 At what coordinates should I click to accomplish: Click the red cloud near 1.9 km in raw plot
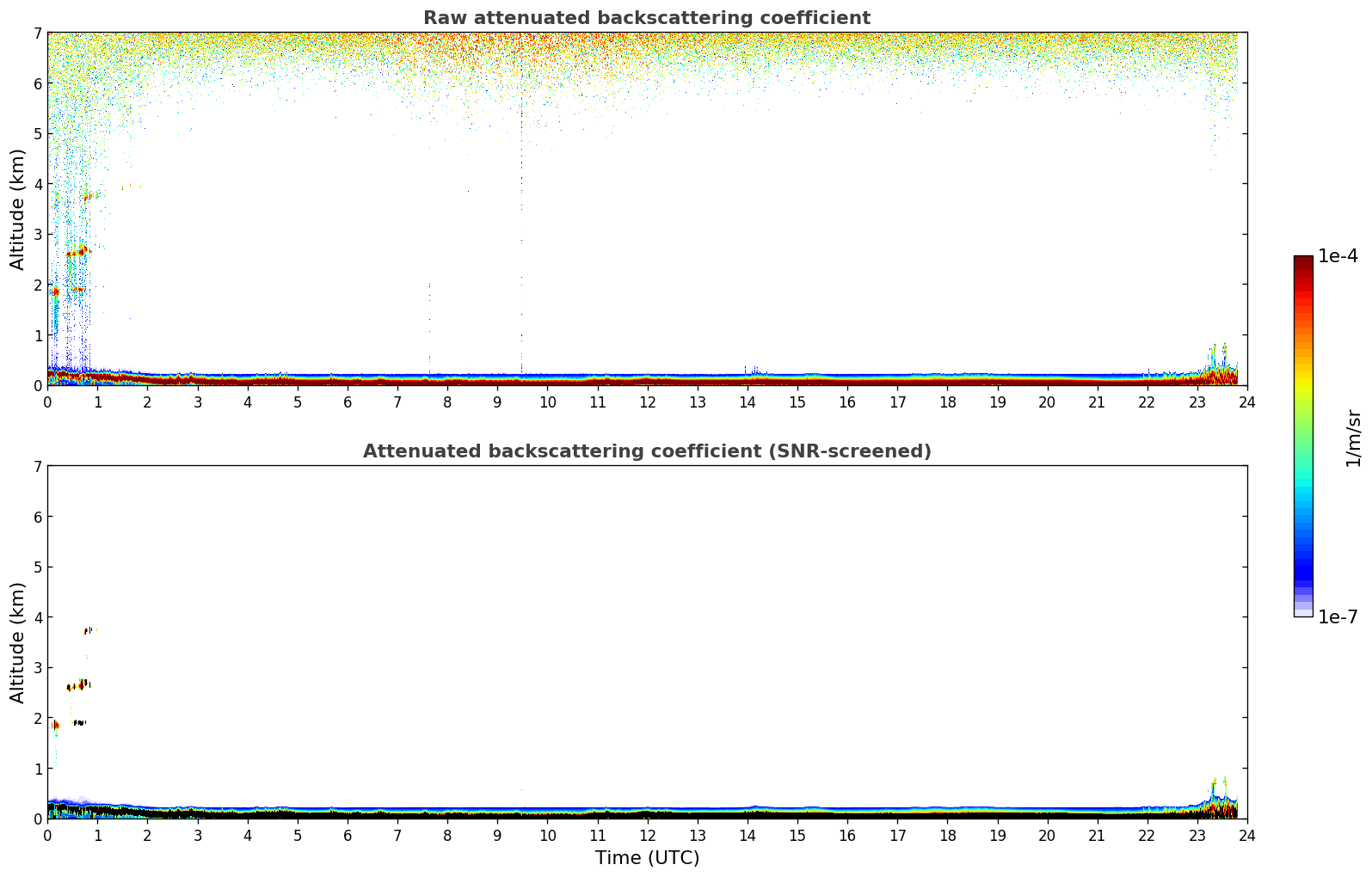(55, 291)
